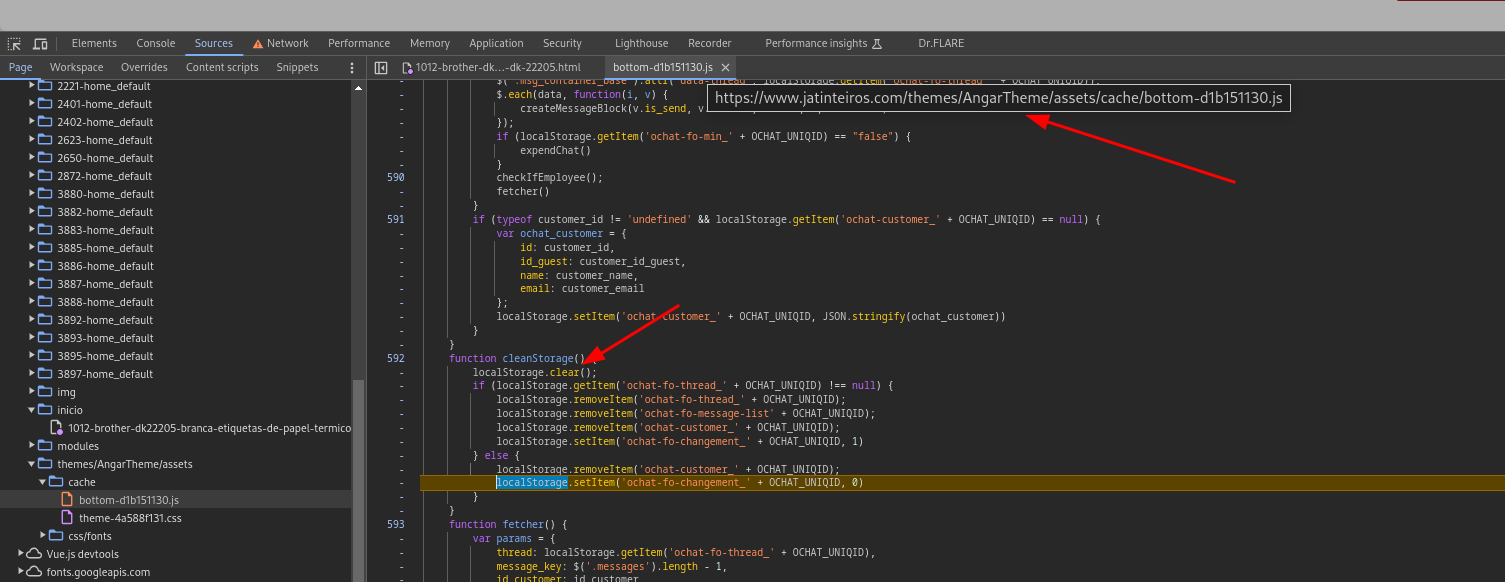The image size is (1505, 582).
Task: Select bottom-d1b151130.js in file tree
Action: click(128, 500)
